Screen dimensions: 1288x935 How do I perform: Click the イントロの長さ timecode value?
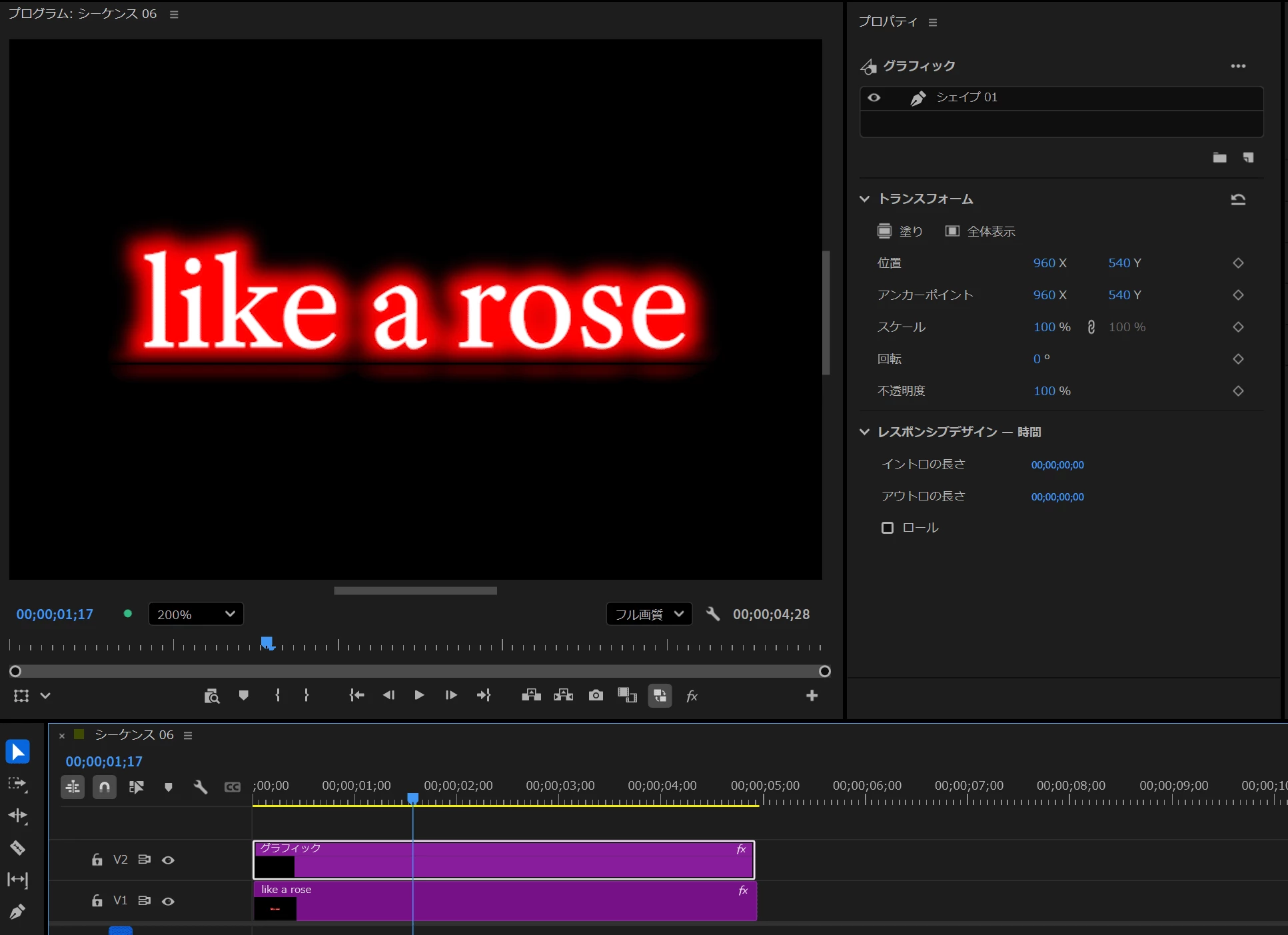point(1057,465)
